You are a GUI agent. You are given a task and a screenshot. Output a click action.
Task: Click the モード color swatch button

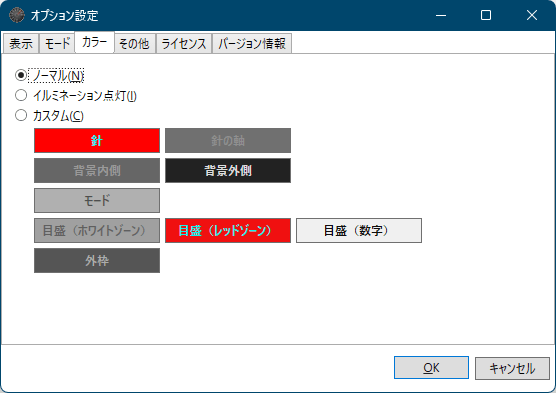point(97,200)
